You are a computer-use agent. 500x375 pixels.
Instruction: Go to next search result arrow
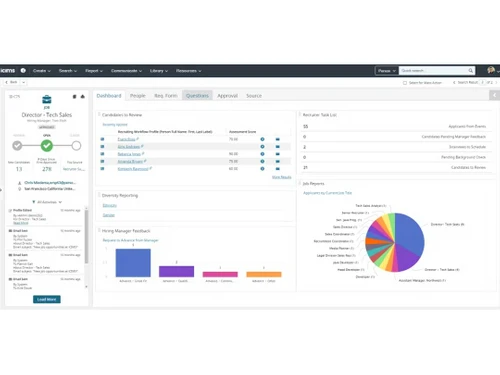point(496,82)
